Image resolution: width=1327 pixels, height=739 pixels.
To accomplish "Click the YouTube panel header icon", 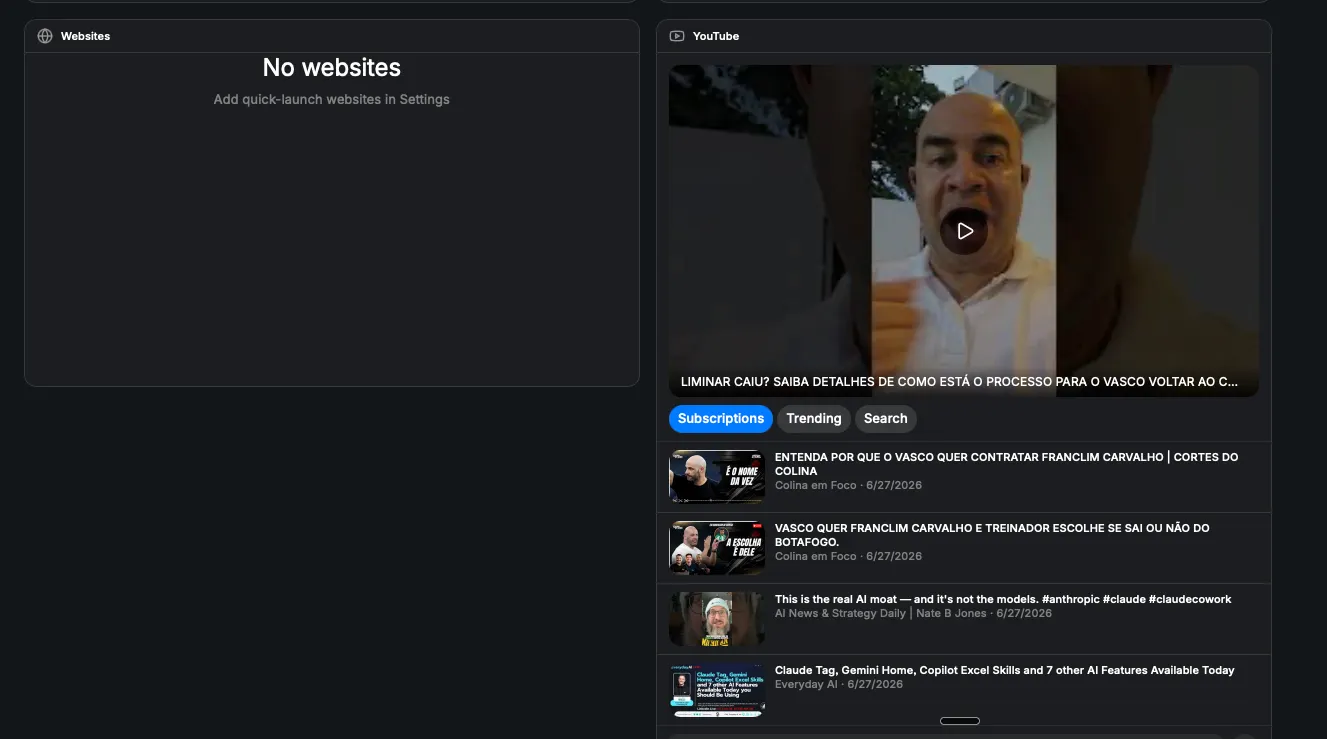I will coord(677,36).
